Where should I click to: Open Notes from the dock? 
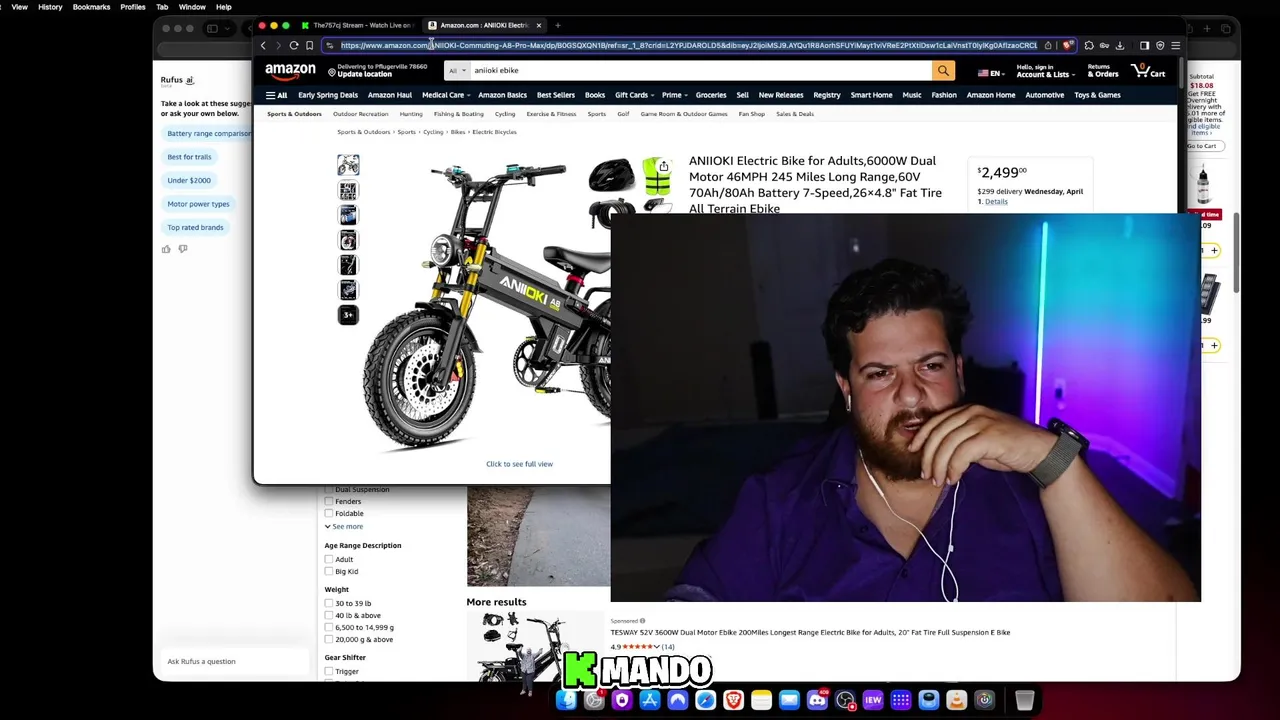tap(761, 700)
